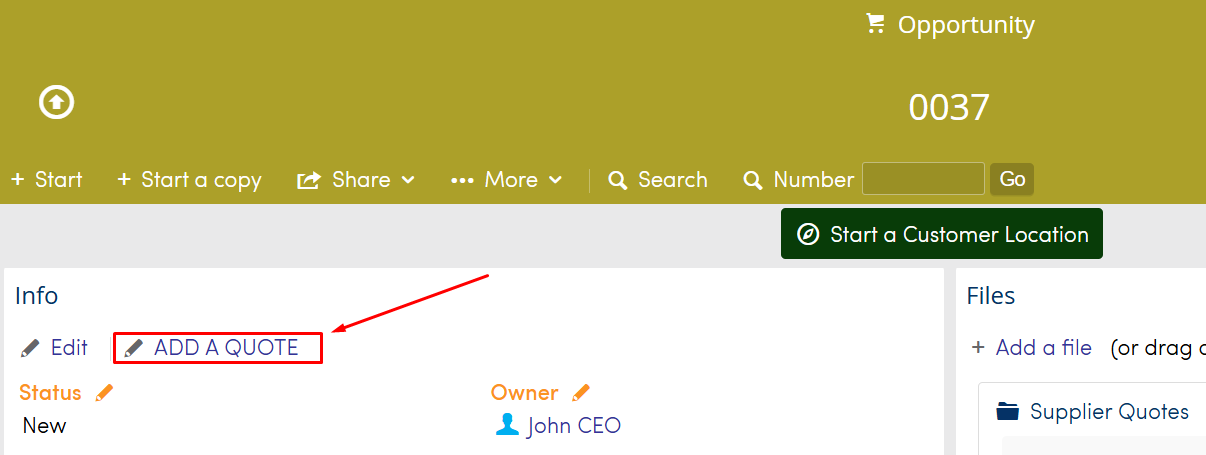Expand the More options menu
1206x455 pixels.
[x=507, y=180]
